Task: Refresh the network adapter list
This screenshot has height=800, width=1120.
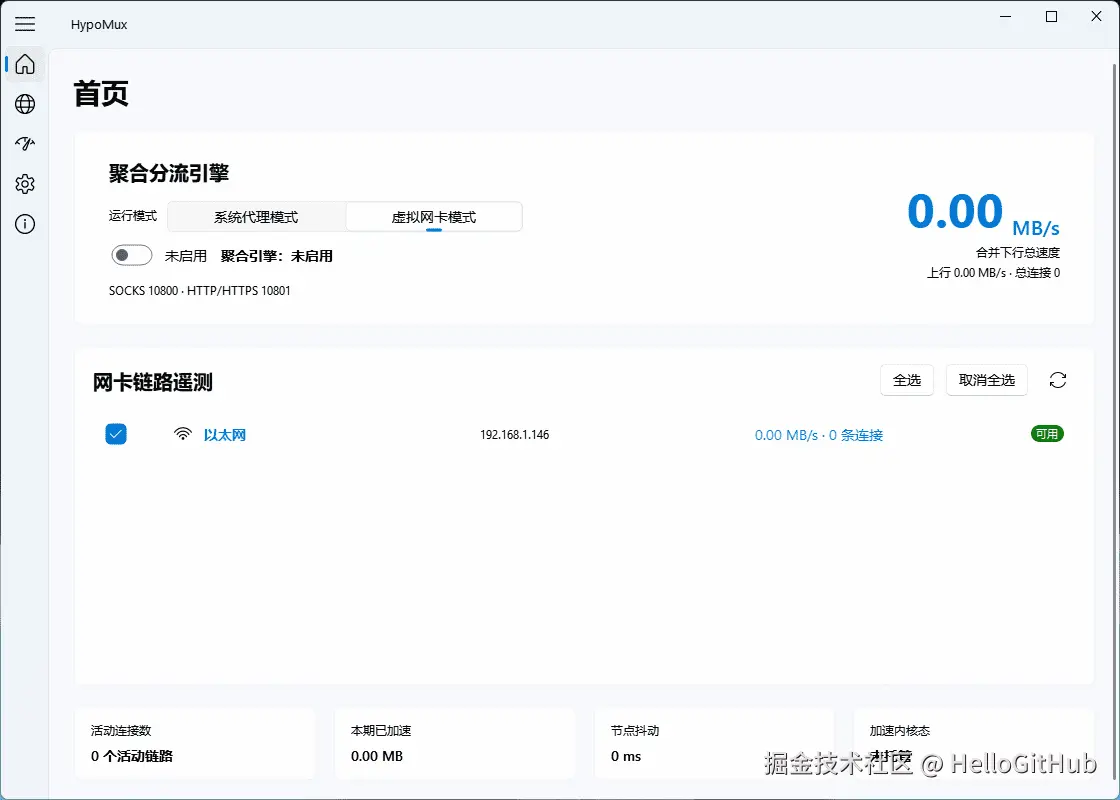Action: [x=1058, y=380]
